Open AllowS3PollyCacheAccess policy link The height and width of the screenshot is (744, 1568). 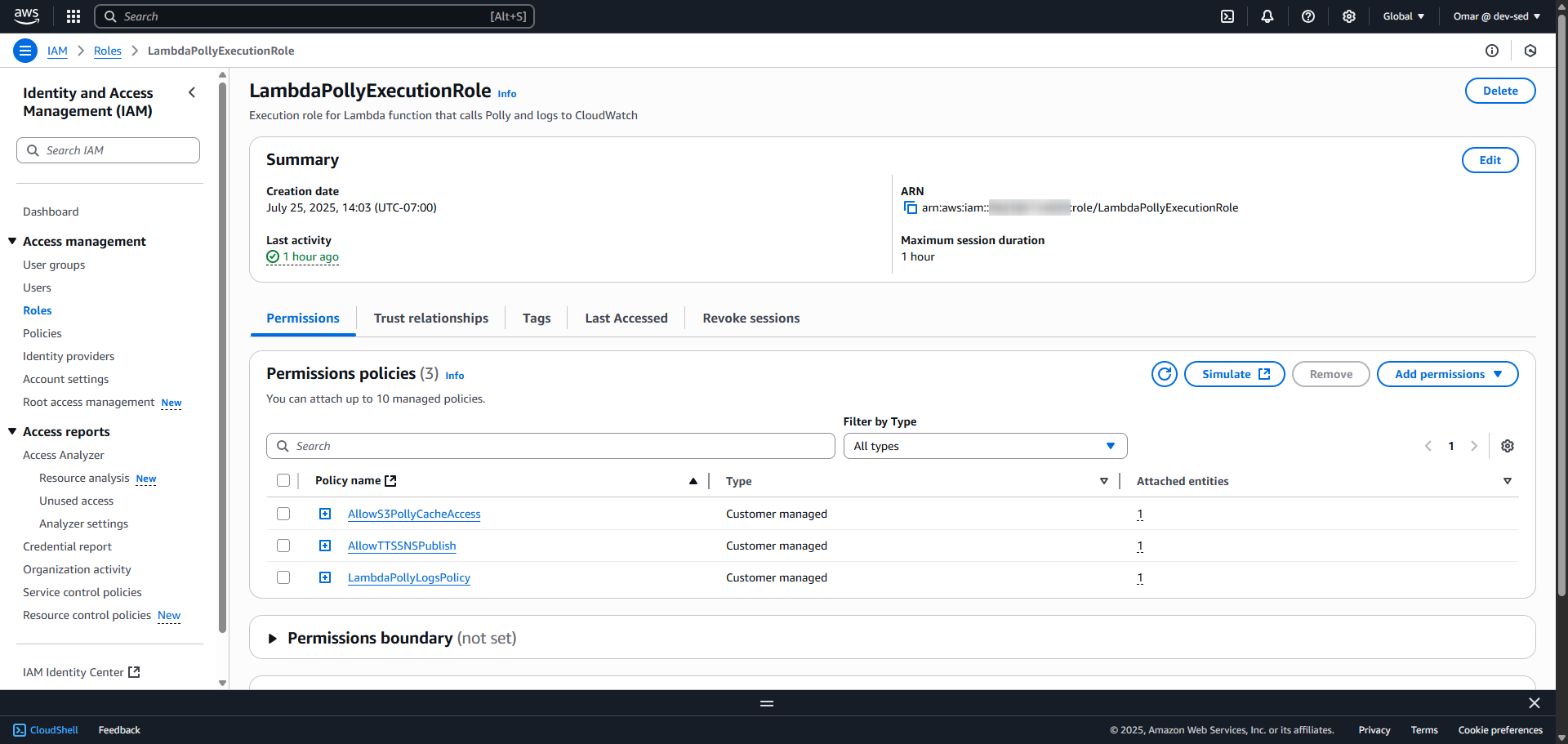414,514
